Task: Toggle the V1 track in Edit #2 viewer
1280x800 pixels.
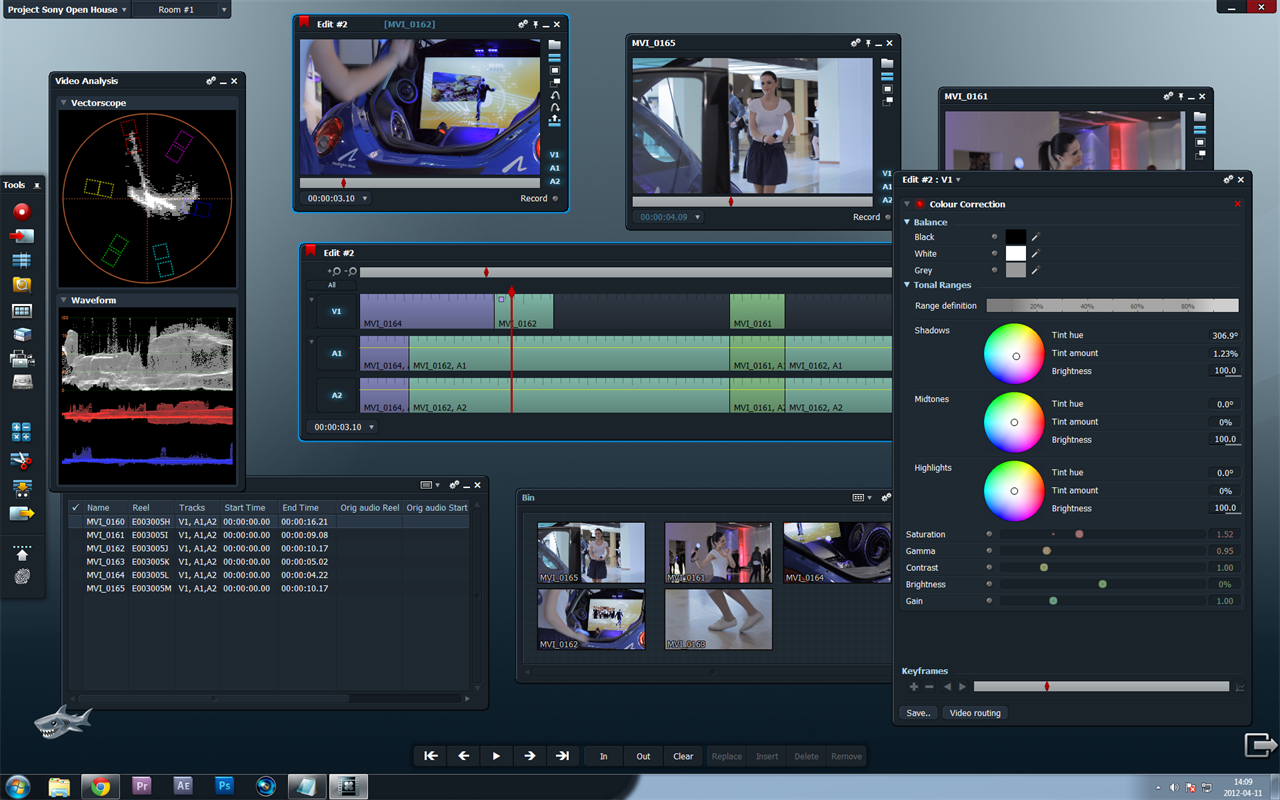Action: point(554,155)
